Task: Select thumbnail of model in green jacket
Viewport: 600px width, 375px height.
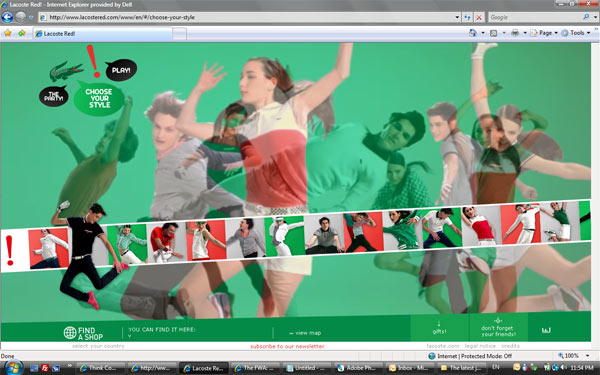Action: [x=402, y=230]
